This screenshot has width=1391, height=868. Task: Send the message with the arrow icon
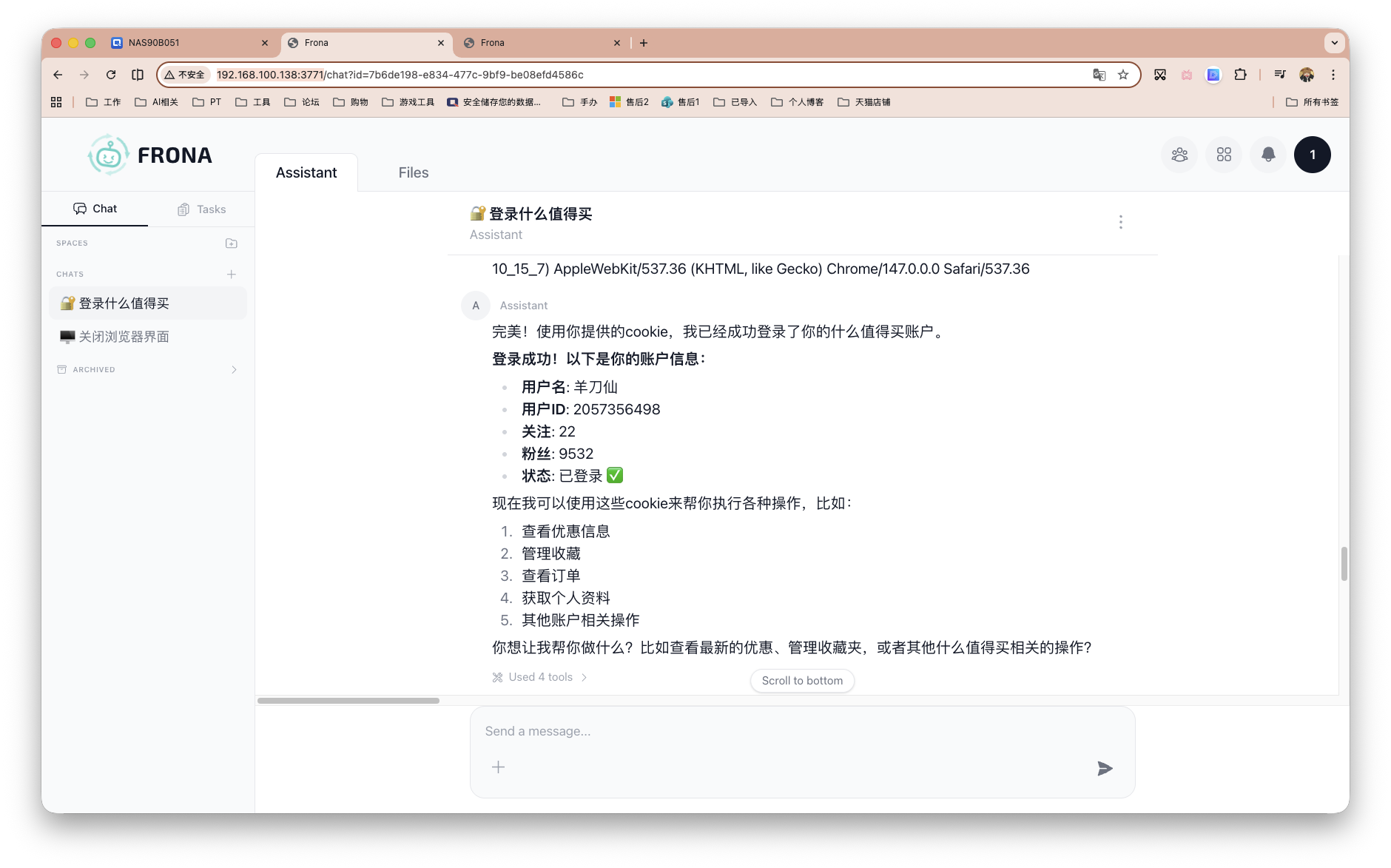pyautogui.click(x=1105, y=768)
